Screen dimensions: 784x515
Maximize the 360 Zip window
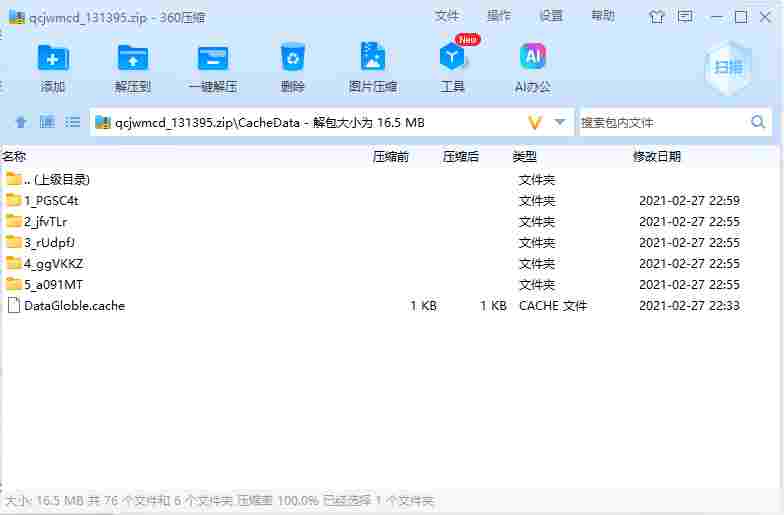741,17
